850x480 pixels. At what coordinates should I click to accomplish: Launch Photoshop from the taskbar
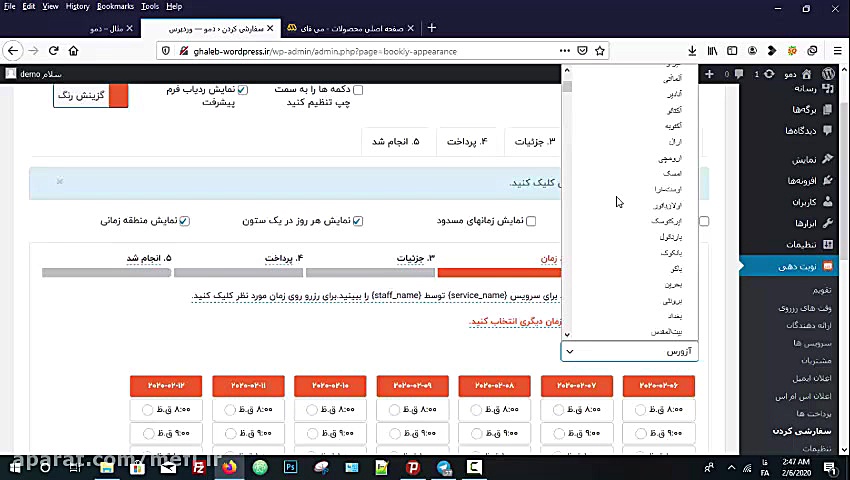290,467
